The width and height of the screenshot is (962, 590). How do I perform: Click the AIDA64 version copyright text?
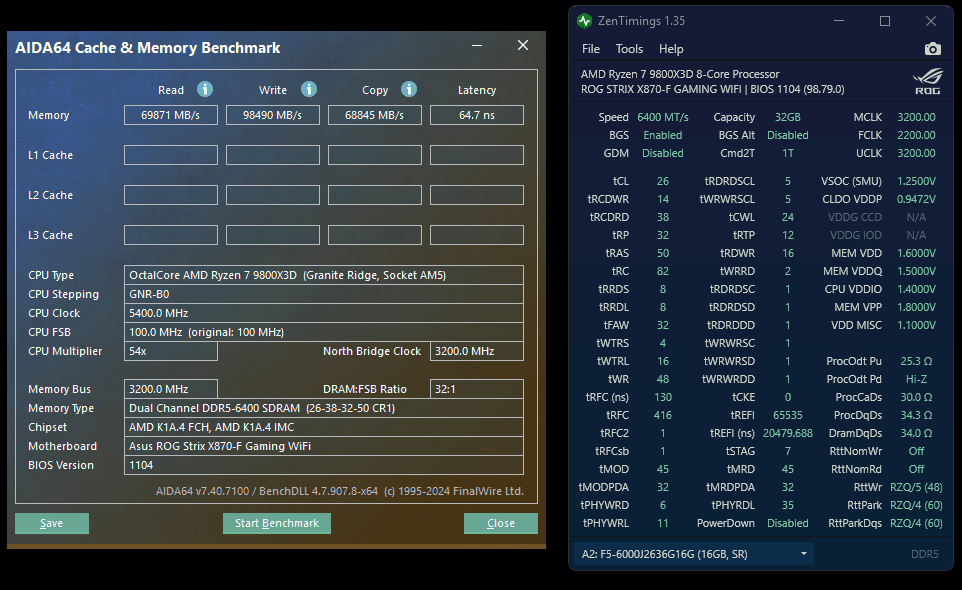340,491
